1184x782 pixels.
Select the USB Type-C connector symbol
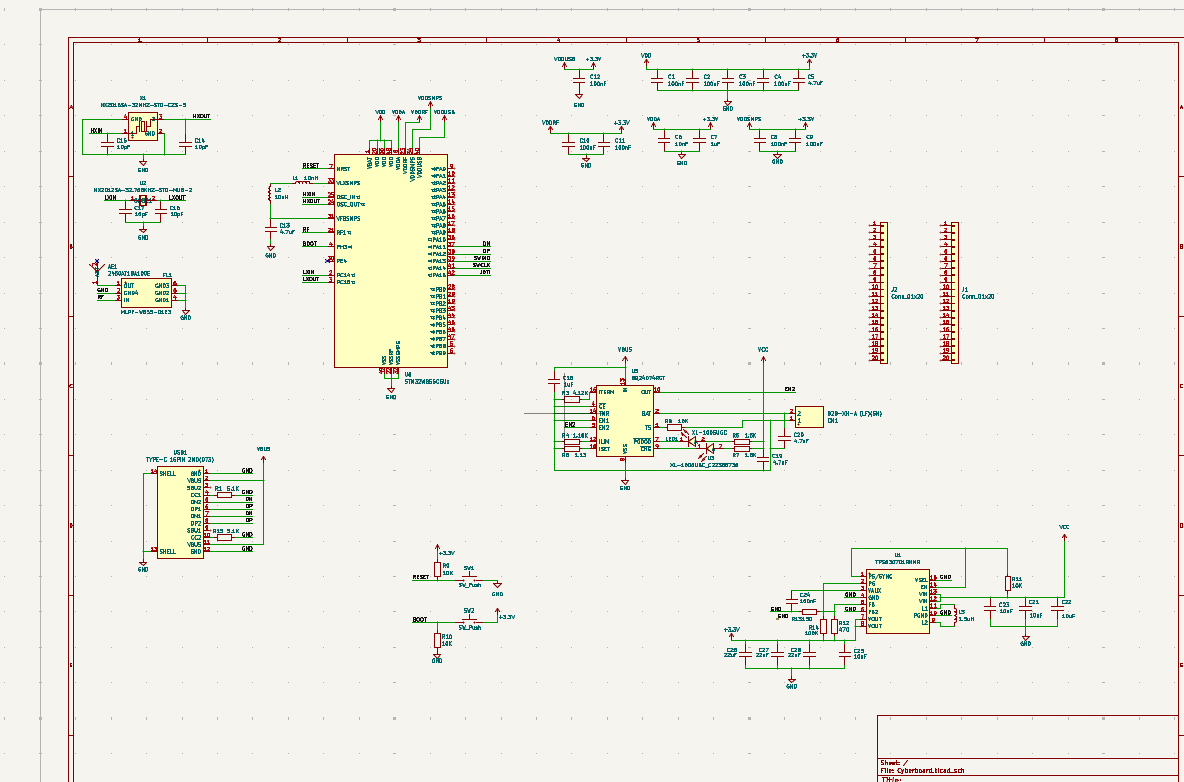(x=181, y=511)
